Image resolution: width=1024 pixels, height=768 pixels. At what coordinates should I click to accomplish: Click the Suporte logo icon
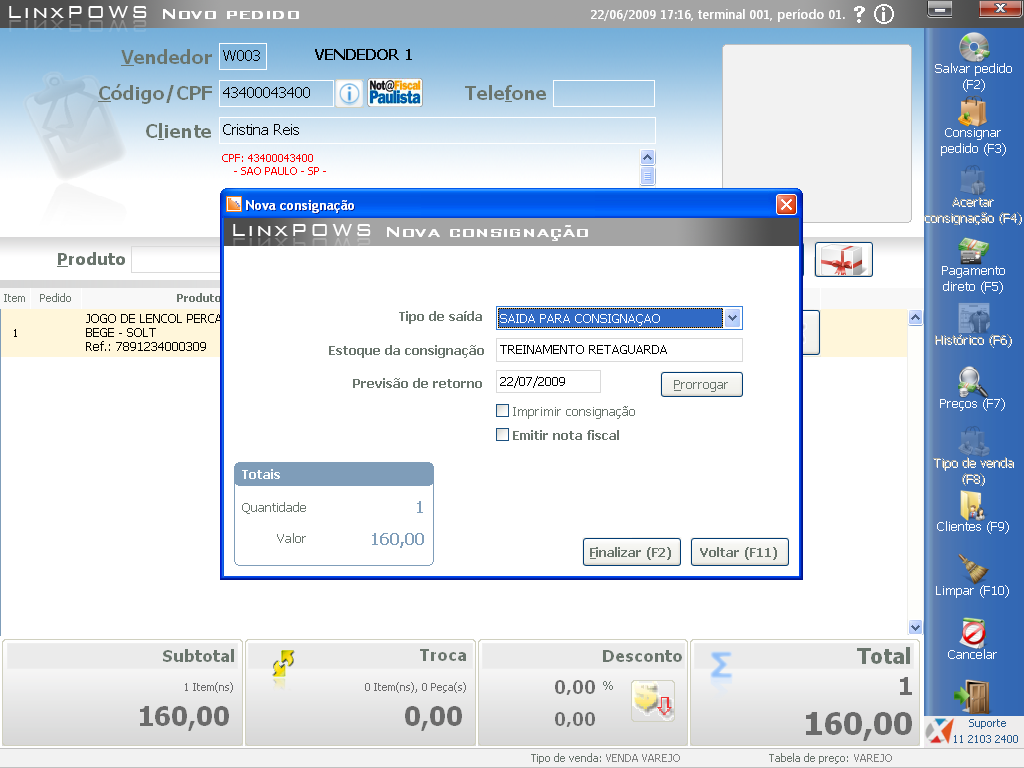939,731
